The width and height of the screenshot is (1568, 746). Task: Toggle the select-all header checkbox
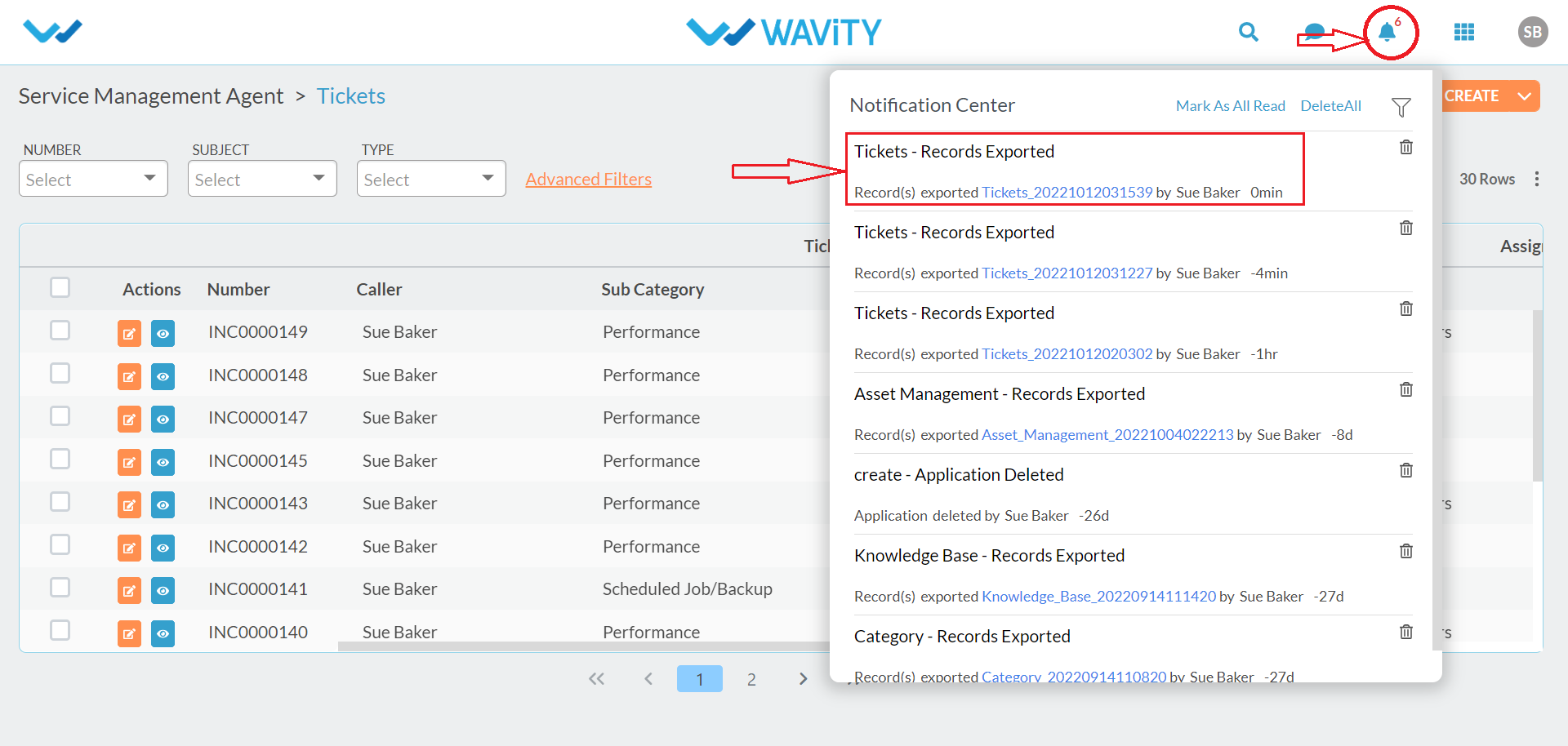coord(60,287)
